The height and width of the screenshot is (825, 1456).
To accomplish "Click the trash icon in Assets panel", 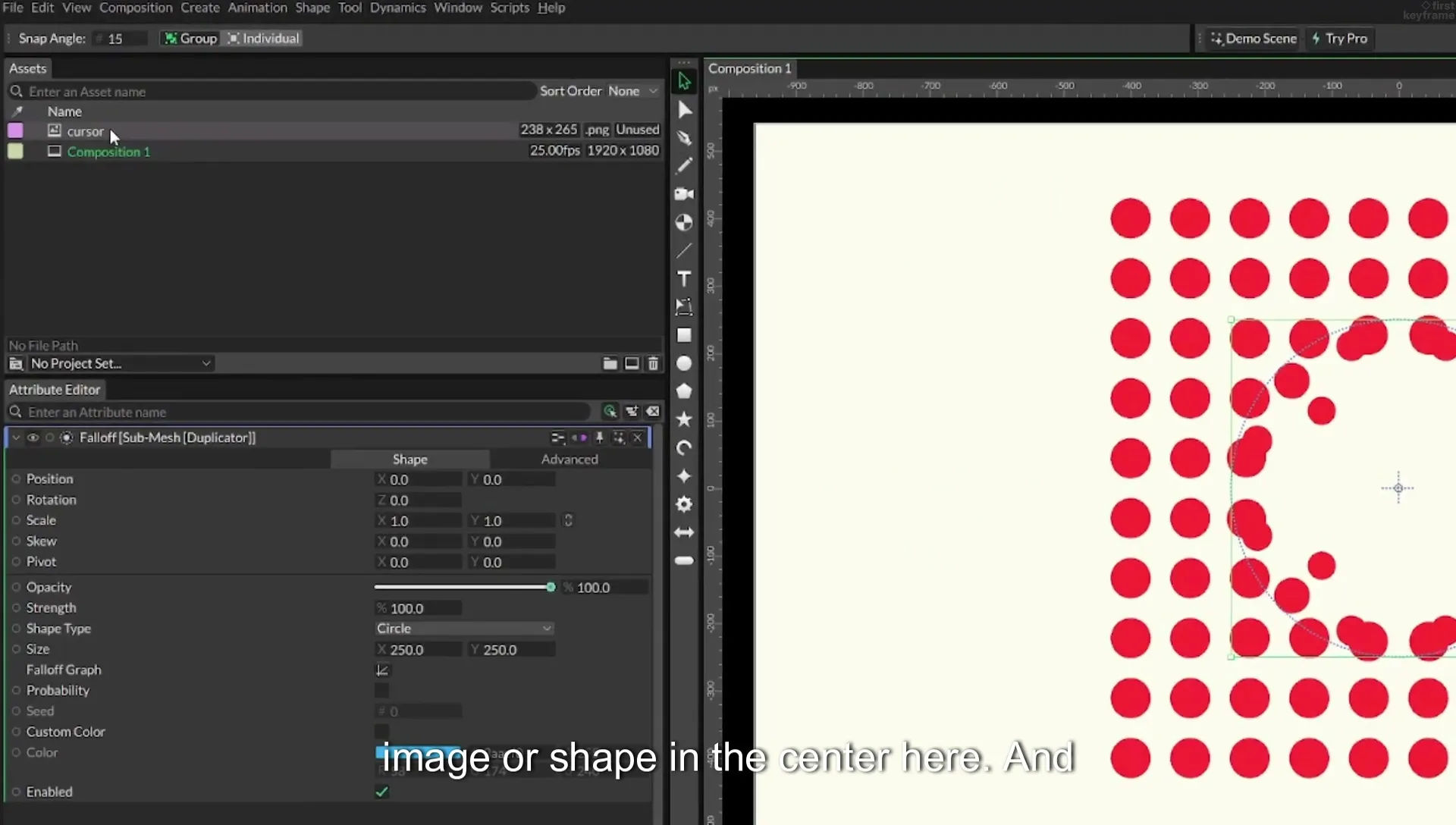I will pyautogui.click(x=653, y=364).
